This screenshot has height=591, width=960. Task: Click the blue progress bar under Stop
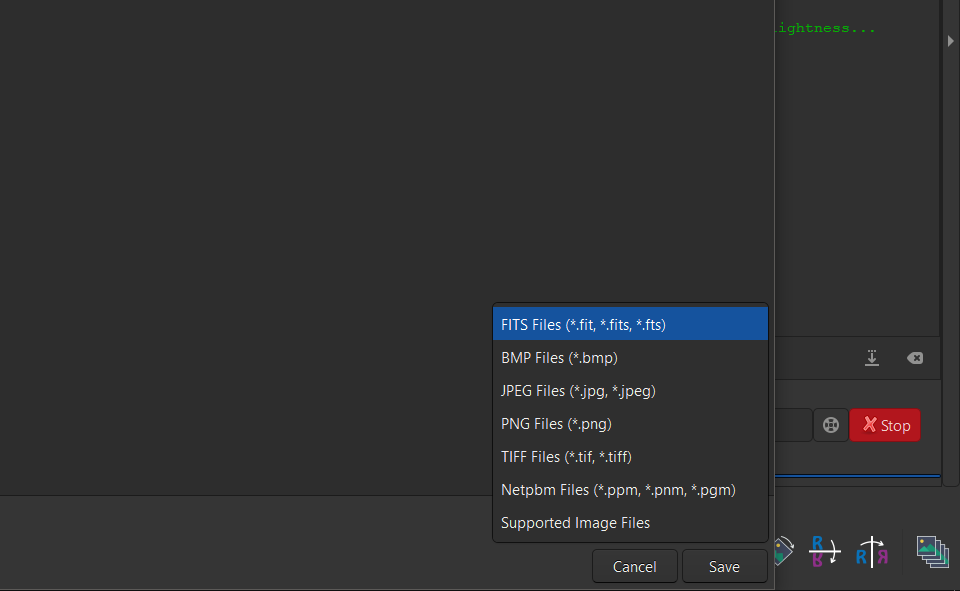click(x=860, y=475)
